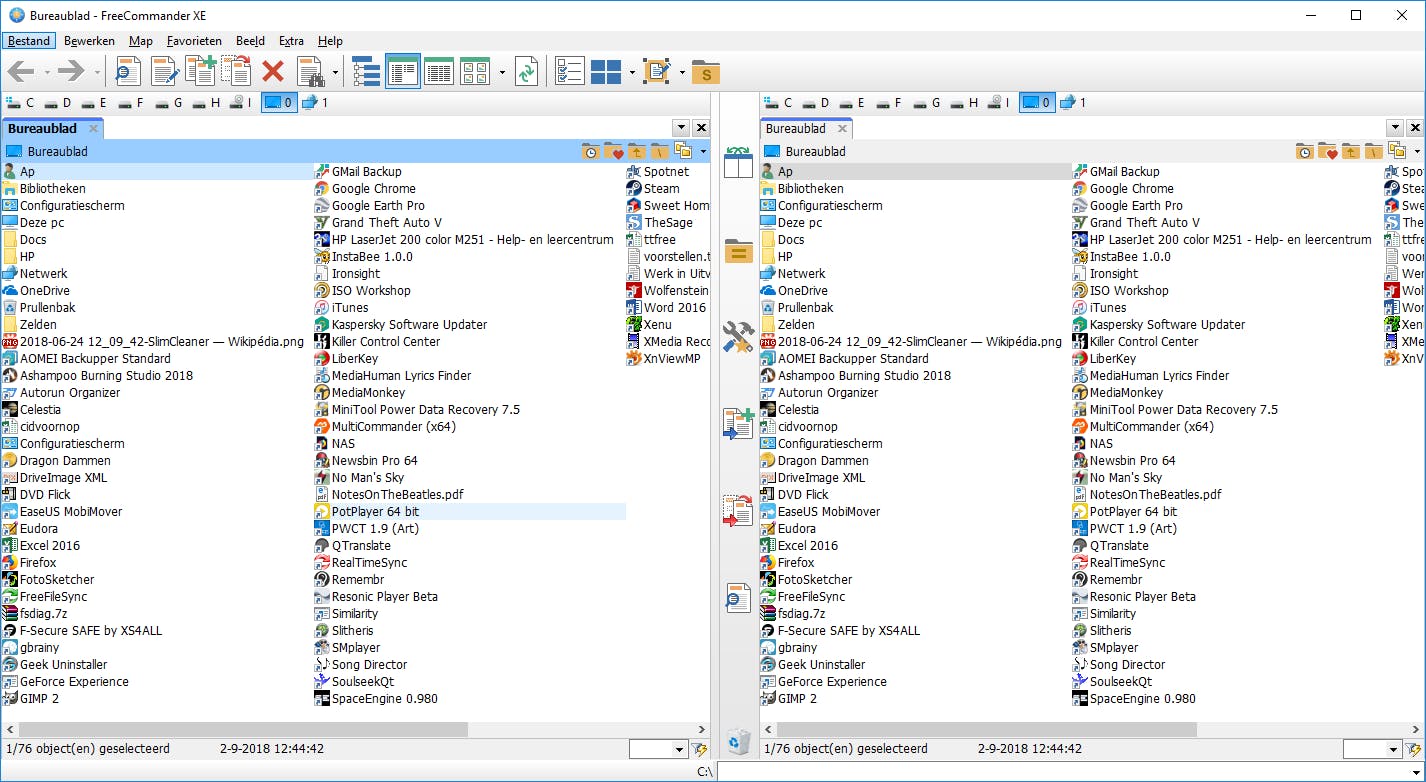The height and width of the screenshot is (782, 1426).
Task: Click the Edit file pencil icon
Action: tap(164, 71)
